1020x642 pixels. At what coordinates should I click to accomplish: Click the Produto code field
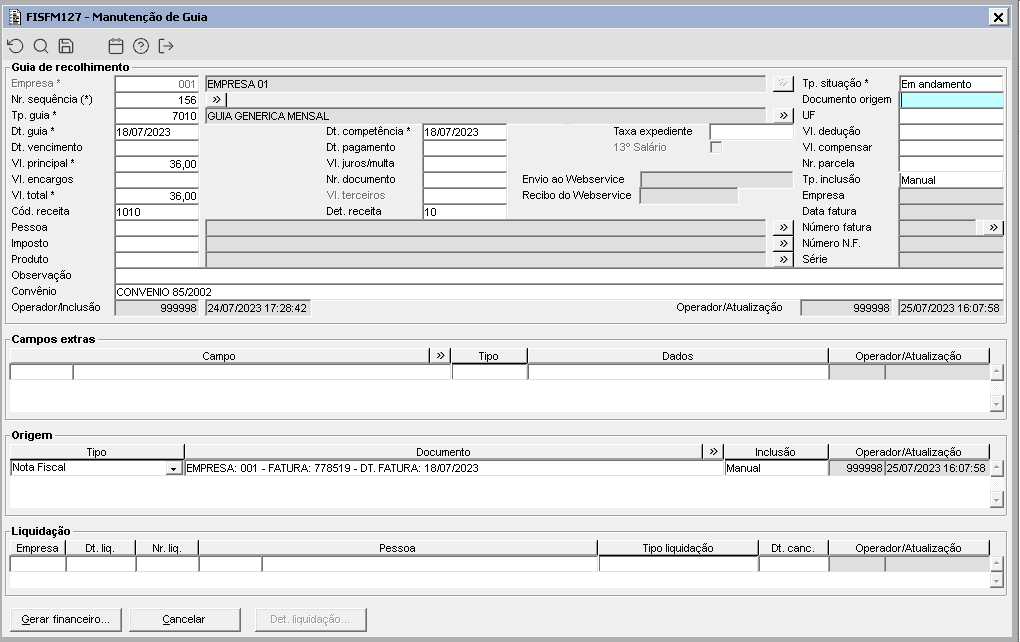click(157, 260)
